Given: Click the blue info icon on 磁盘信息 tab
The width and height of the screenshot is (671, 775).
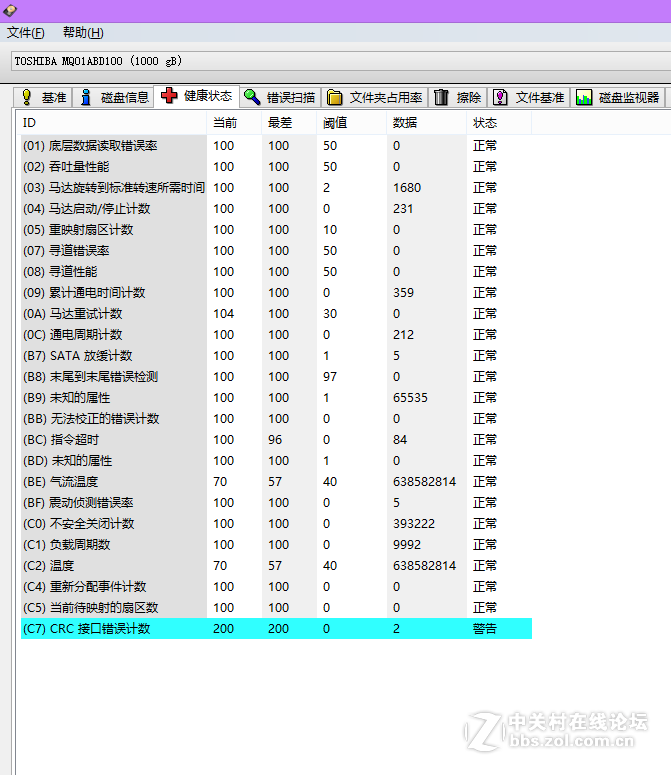Looking at the screenshot, I should coord(85,97).
